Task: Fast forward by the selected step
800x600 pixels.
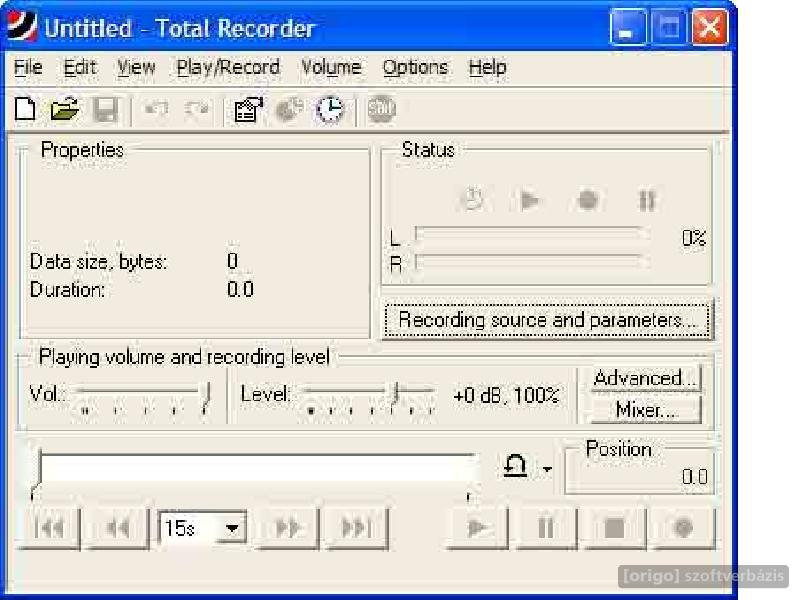Action: click(x=288, y=528)
